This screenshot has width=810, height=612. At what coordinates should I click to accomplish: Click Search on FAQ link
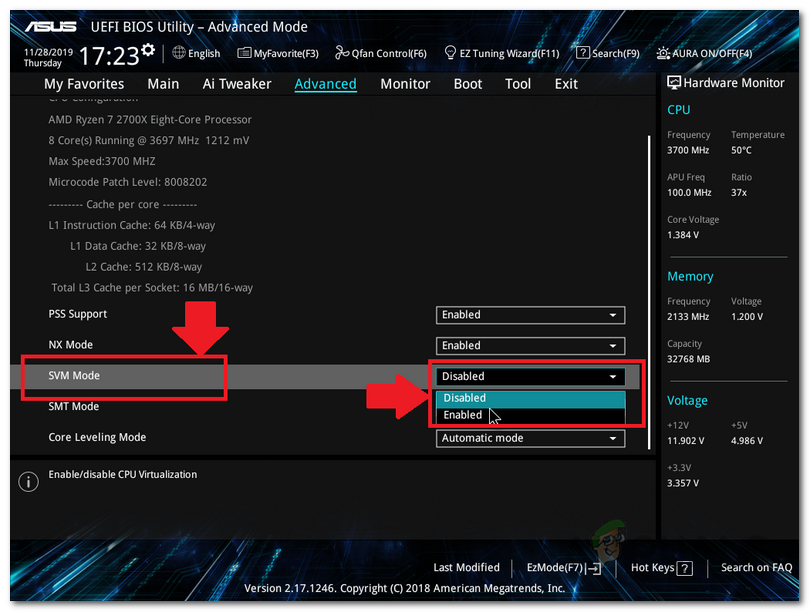(756, 568)
